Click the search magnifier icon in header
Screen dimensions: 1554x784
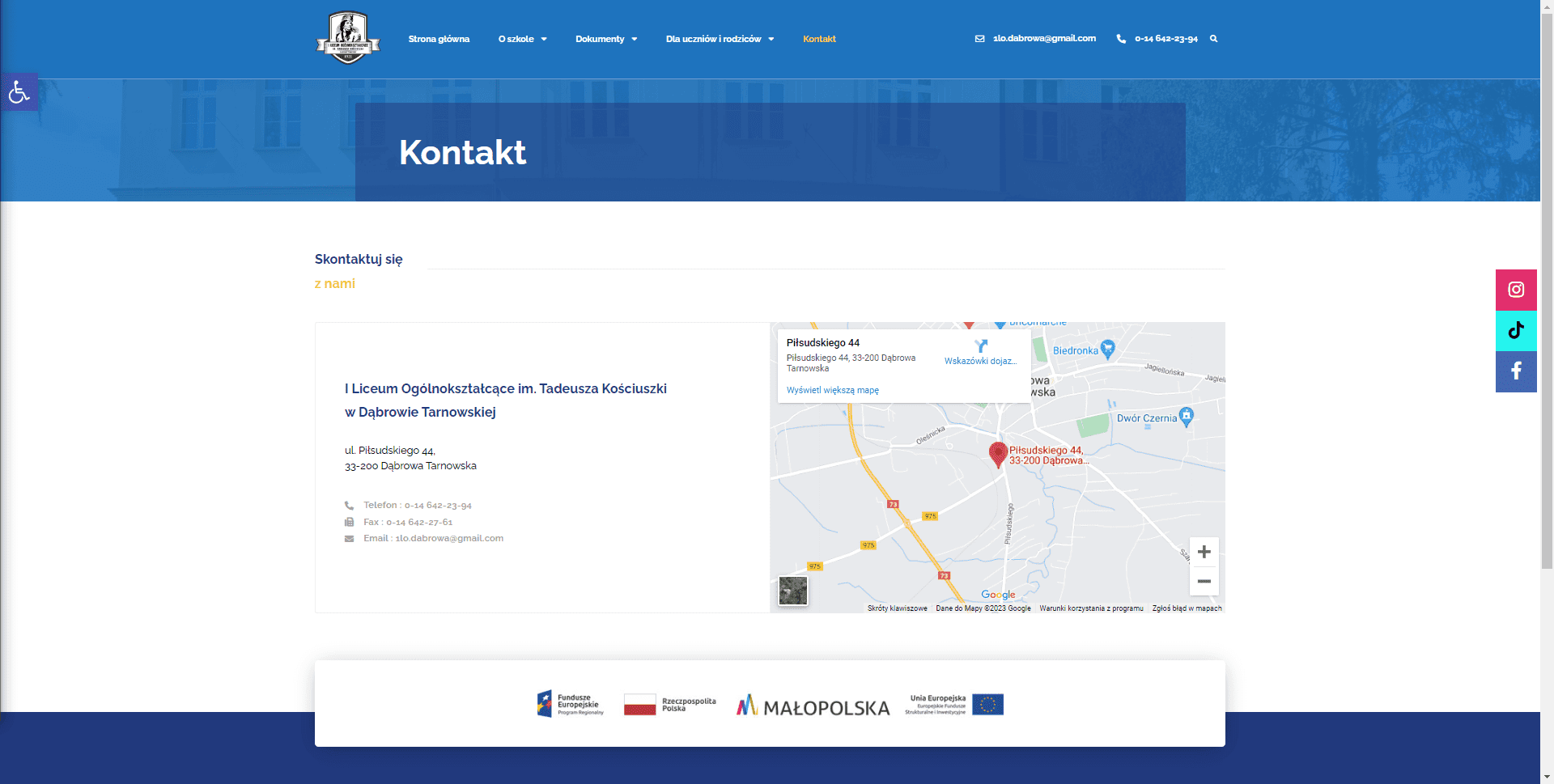[x=1213, y=39]
